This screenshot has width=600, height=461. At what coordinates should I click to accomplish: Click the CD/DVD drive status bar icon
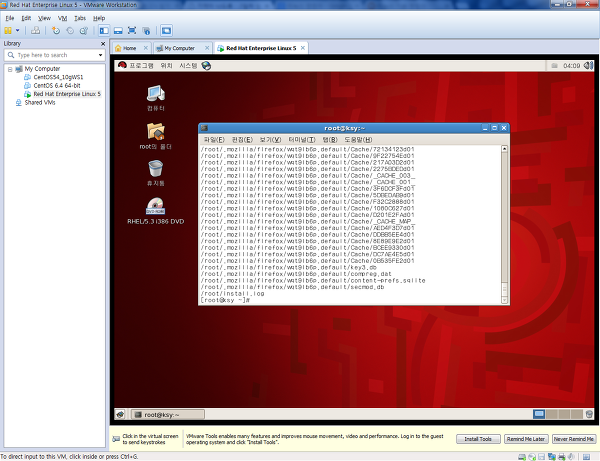[x=532, y=457]
